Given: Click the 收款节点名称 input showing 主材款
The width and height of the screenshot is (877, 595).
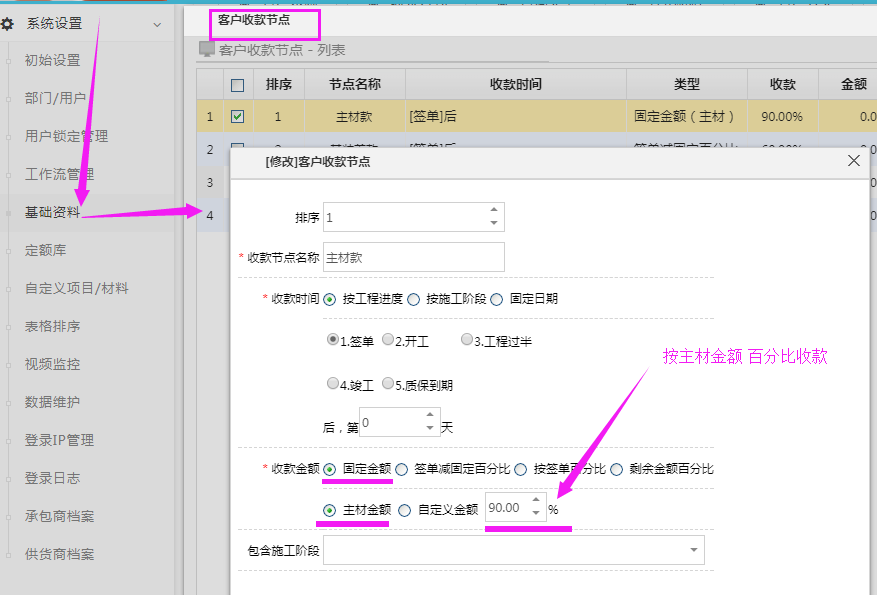Looking at the screenshot, I should (x=413, y=257).
